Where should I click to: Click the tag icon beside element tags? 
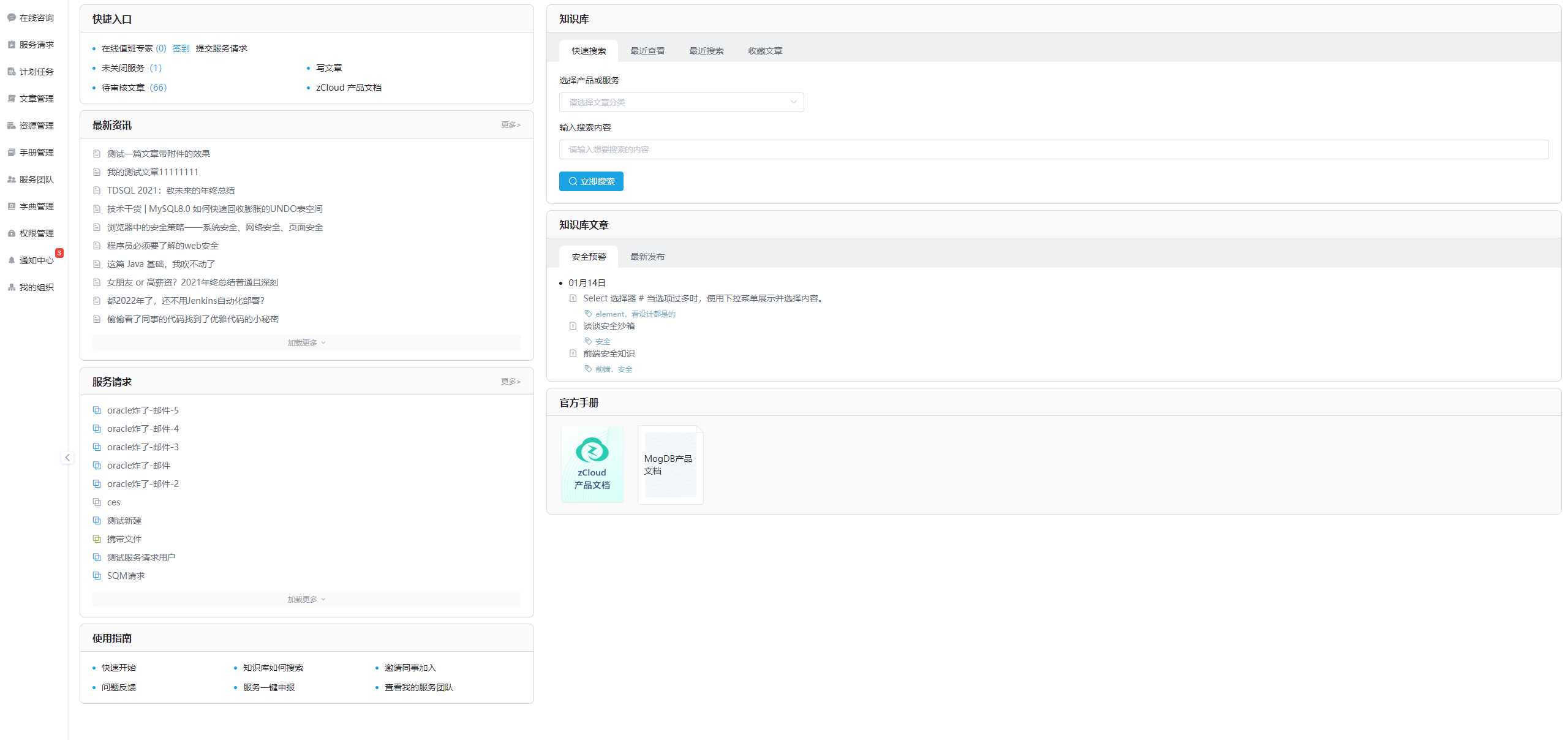(588, 314)
